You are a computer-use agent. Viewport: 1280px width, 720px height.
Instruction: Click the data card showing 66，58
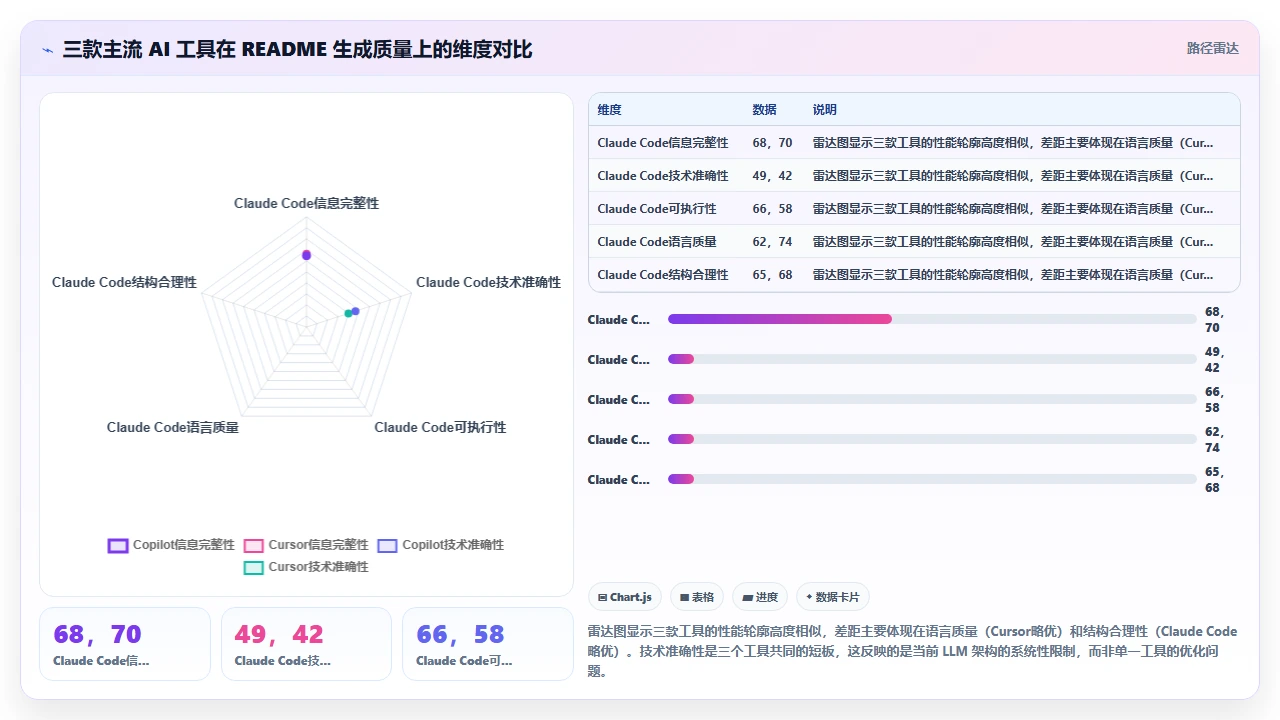point(488,644)
